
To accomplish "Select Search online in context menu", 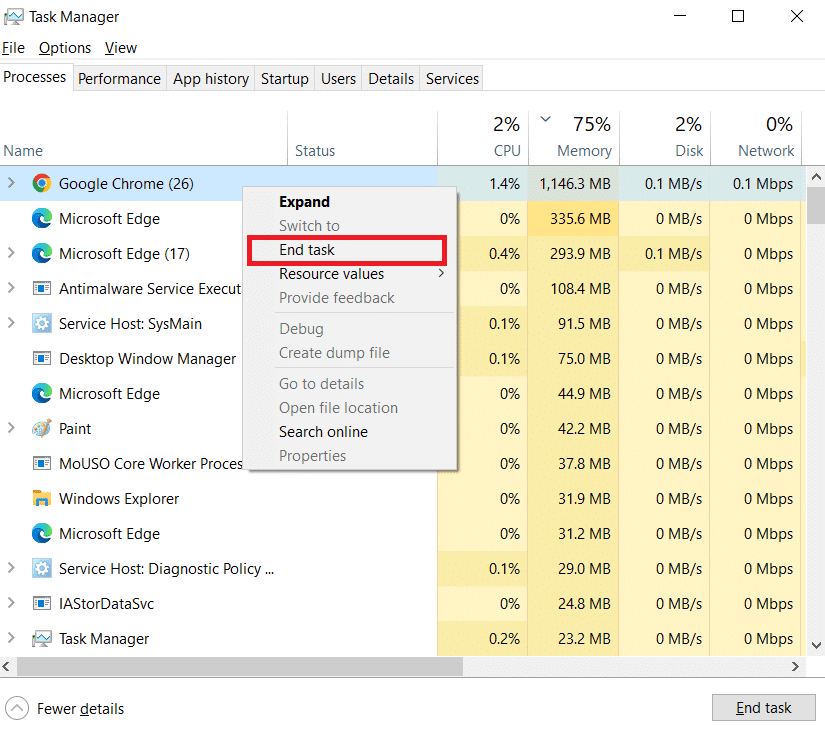I will (323, 432).
